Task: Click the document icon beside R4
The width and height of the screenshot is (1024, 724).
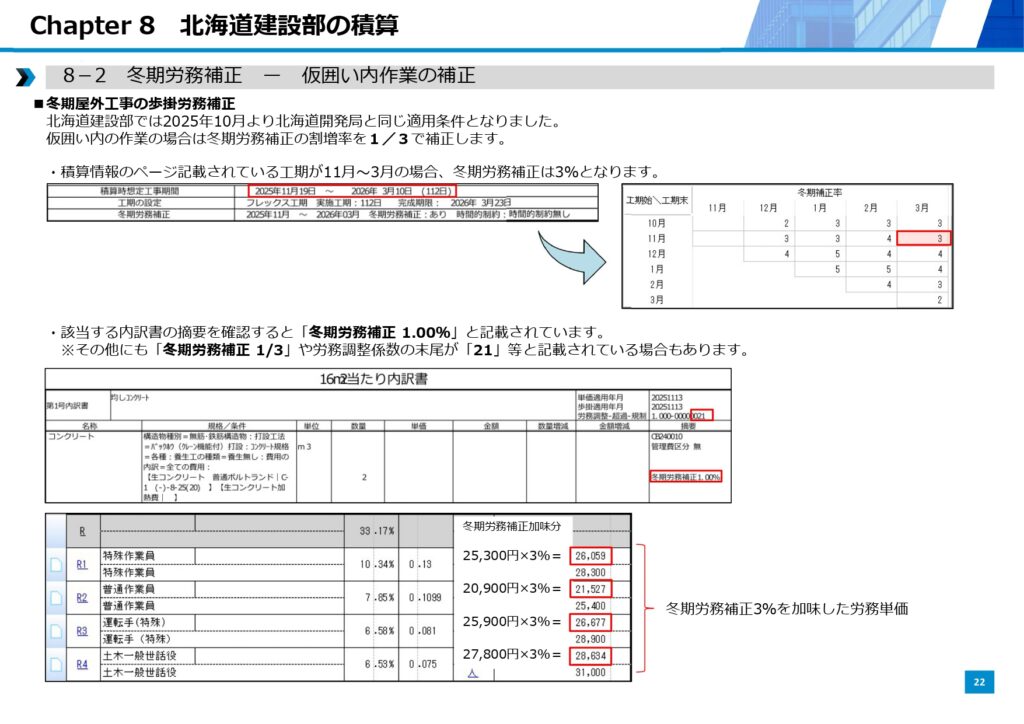Action: (57, 664)
